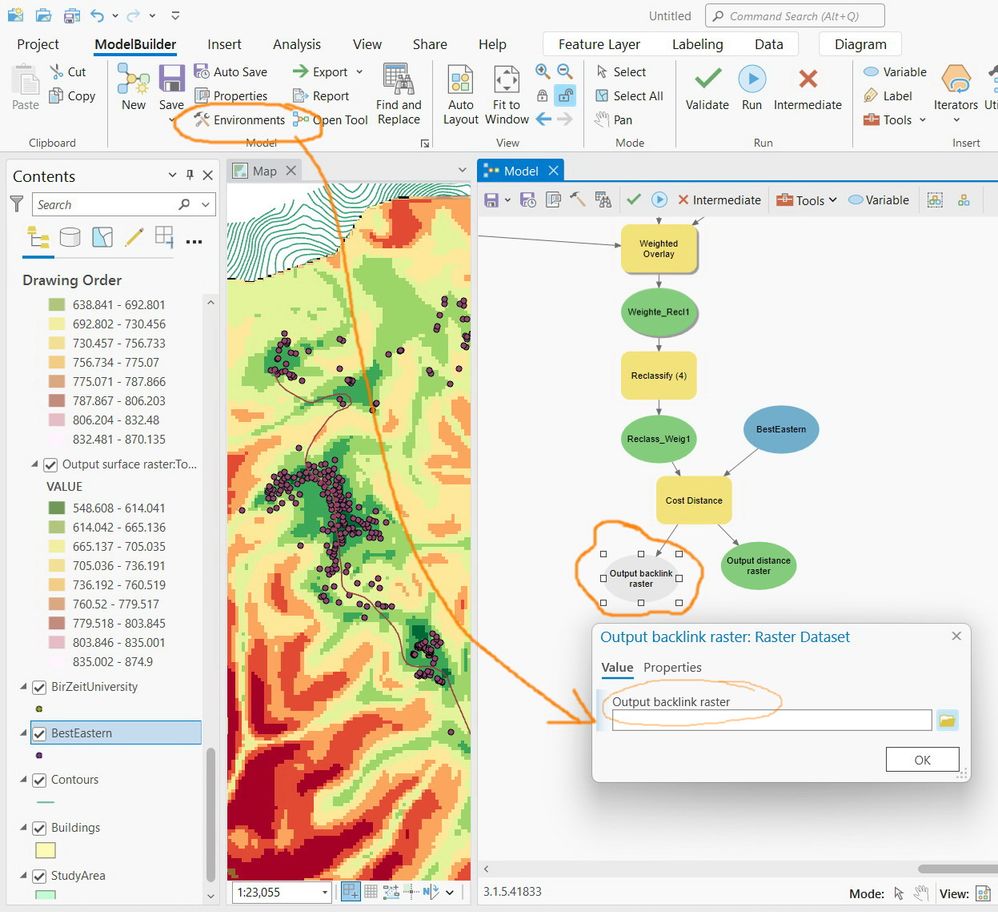Screen dimensions: 998x912
Task: Run the model from ribbon
Action: pos(752,88)
